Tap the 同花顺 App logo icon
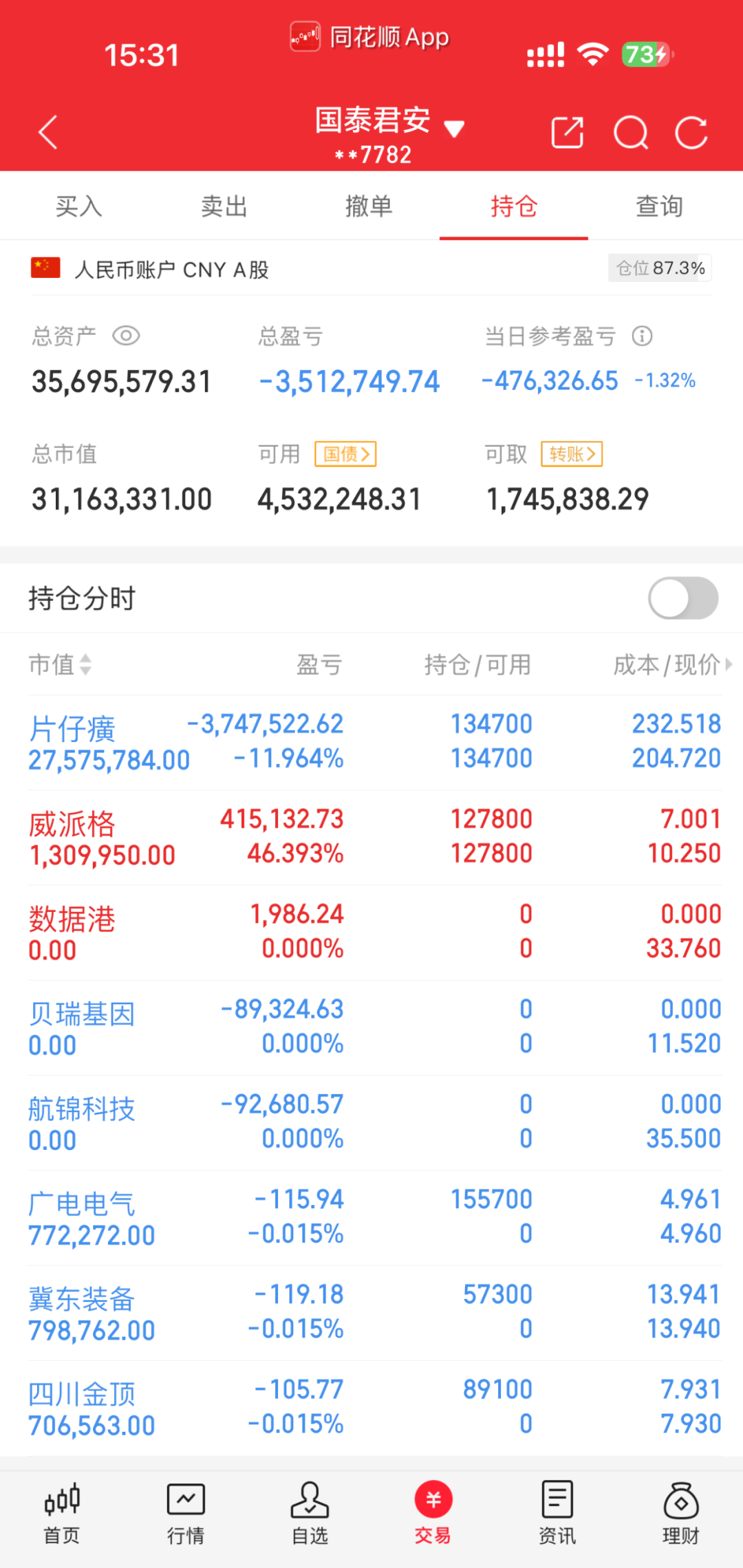 point(305,36)
